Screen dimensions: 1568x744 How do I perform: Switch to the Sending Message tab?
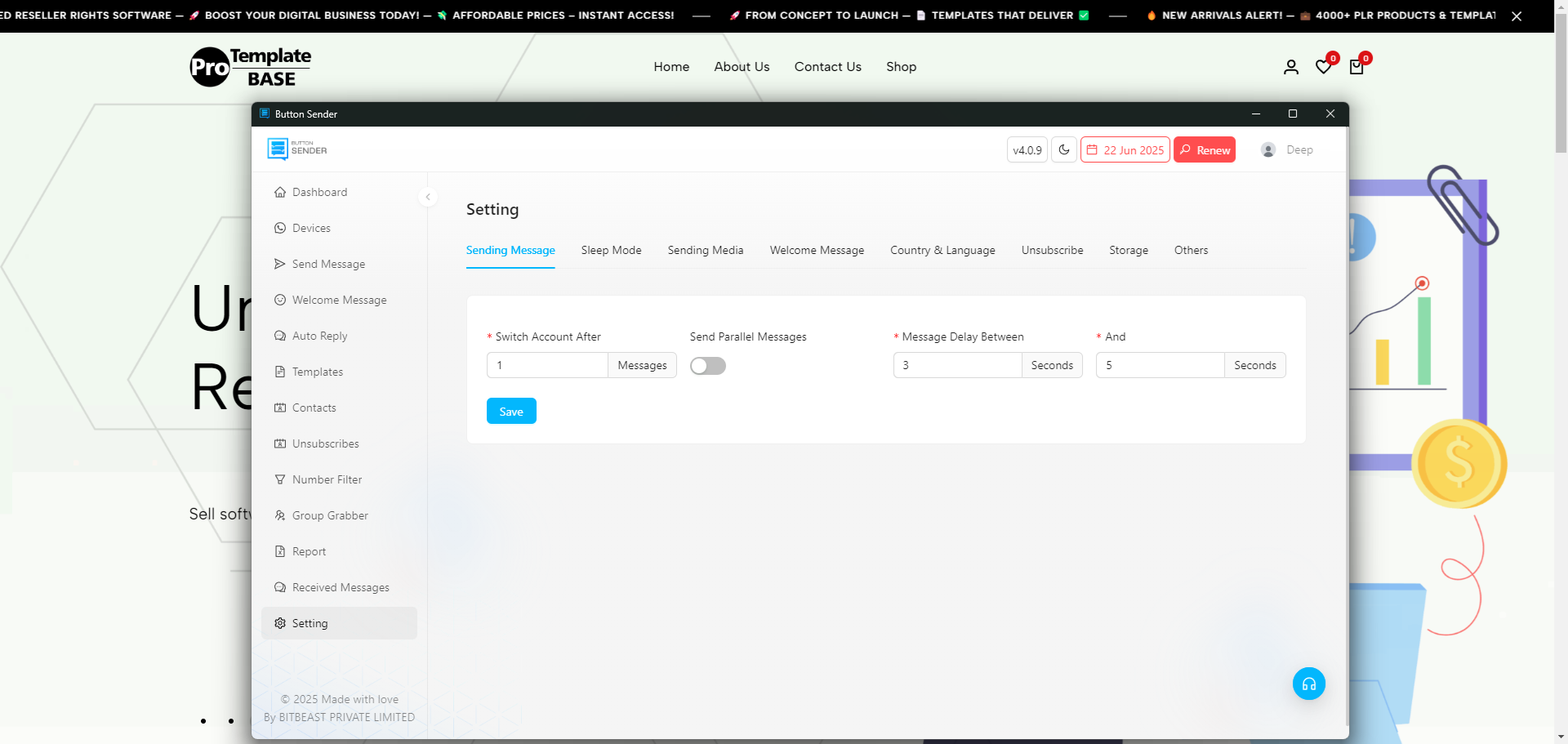(510, 250)
